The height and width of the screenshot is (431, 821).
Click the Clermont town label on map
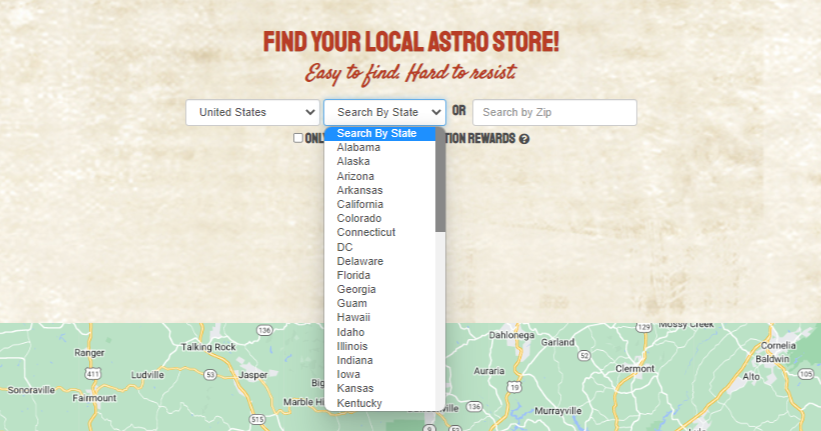[633, 368]
